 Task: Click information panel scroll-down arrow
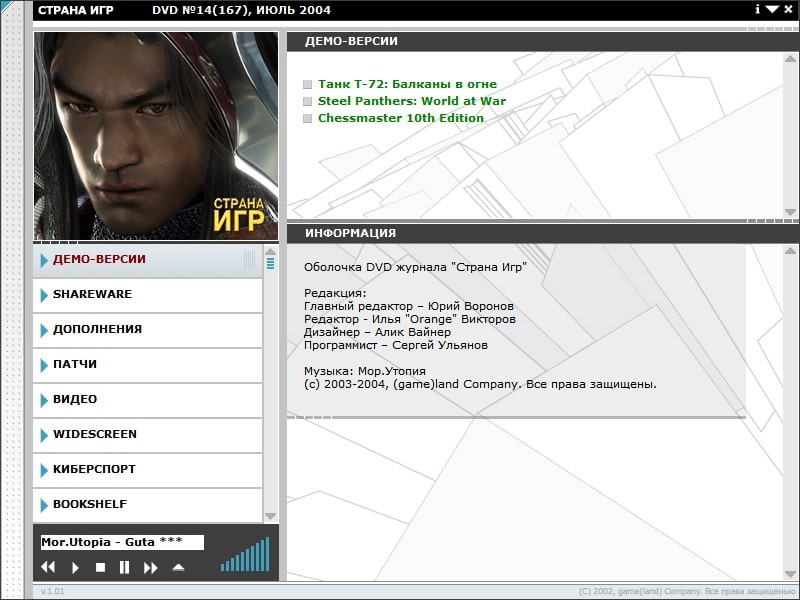pos(790,574)
